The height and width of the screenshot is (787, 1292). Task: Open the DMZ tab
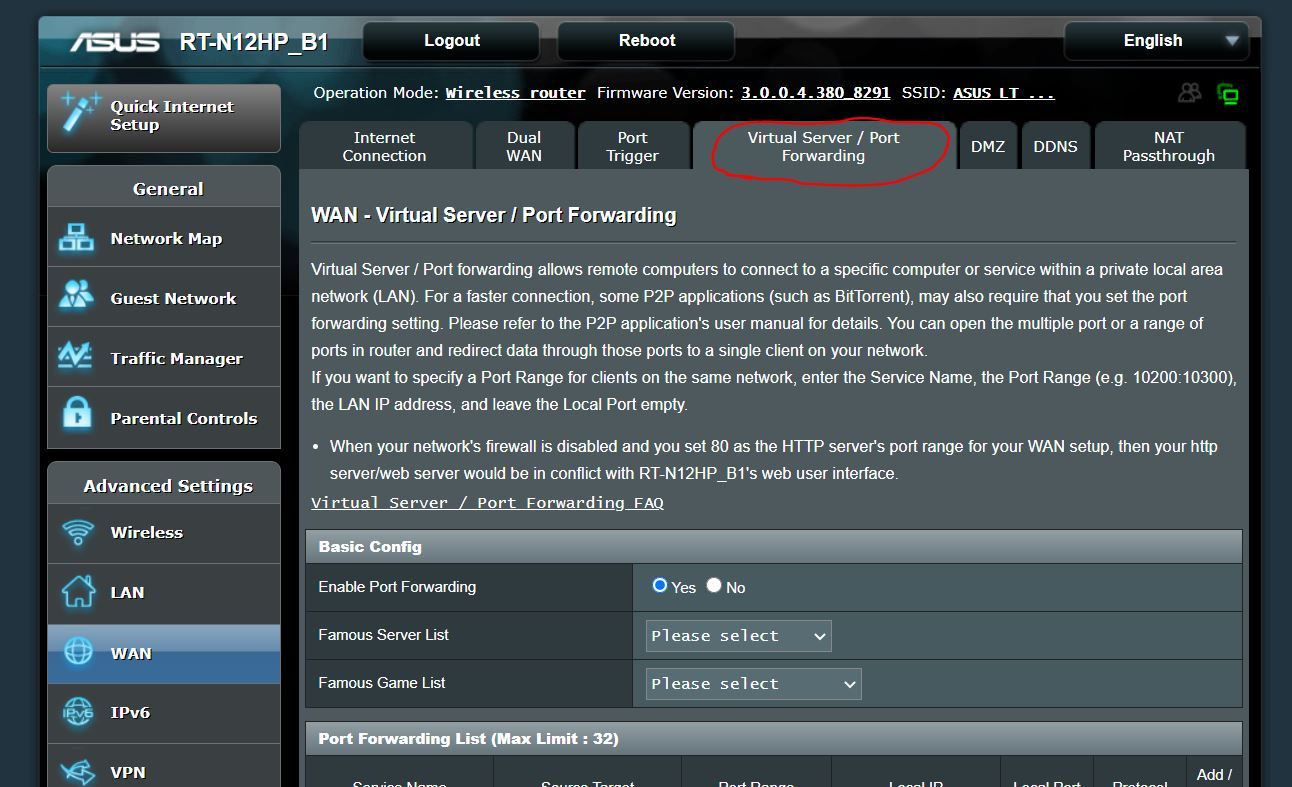point(988,146)
